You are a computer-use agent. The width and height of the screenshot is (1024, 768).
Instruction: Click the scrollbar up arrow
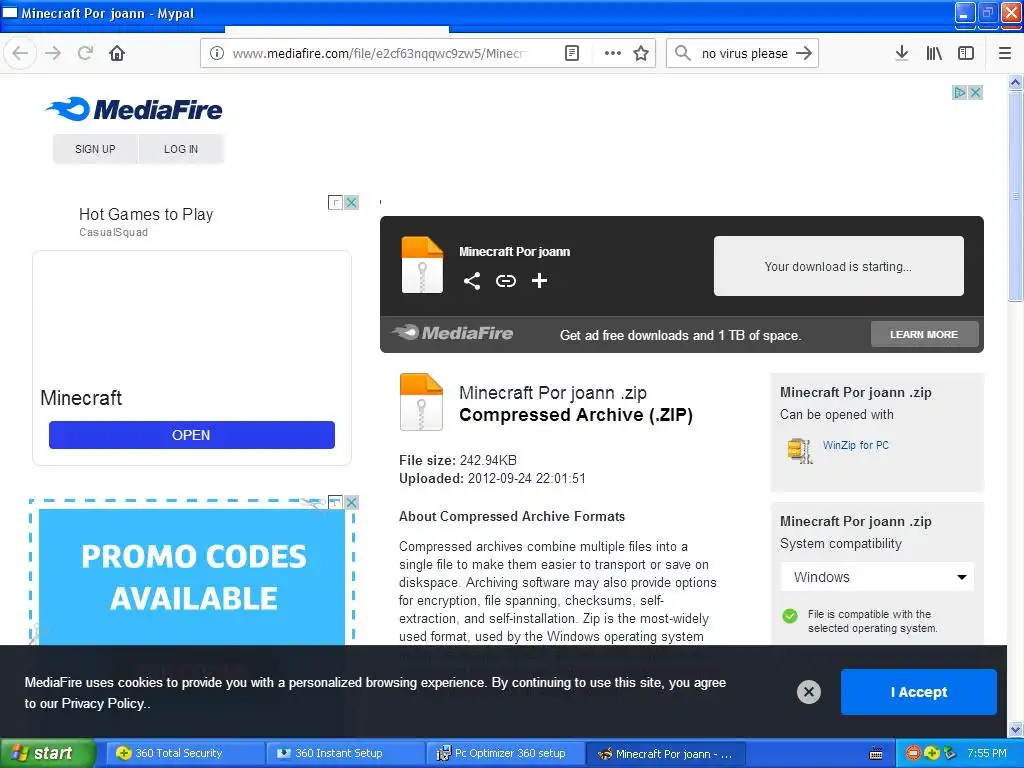click(1015, 82)
